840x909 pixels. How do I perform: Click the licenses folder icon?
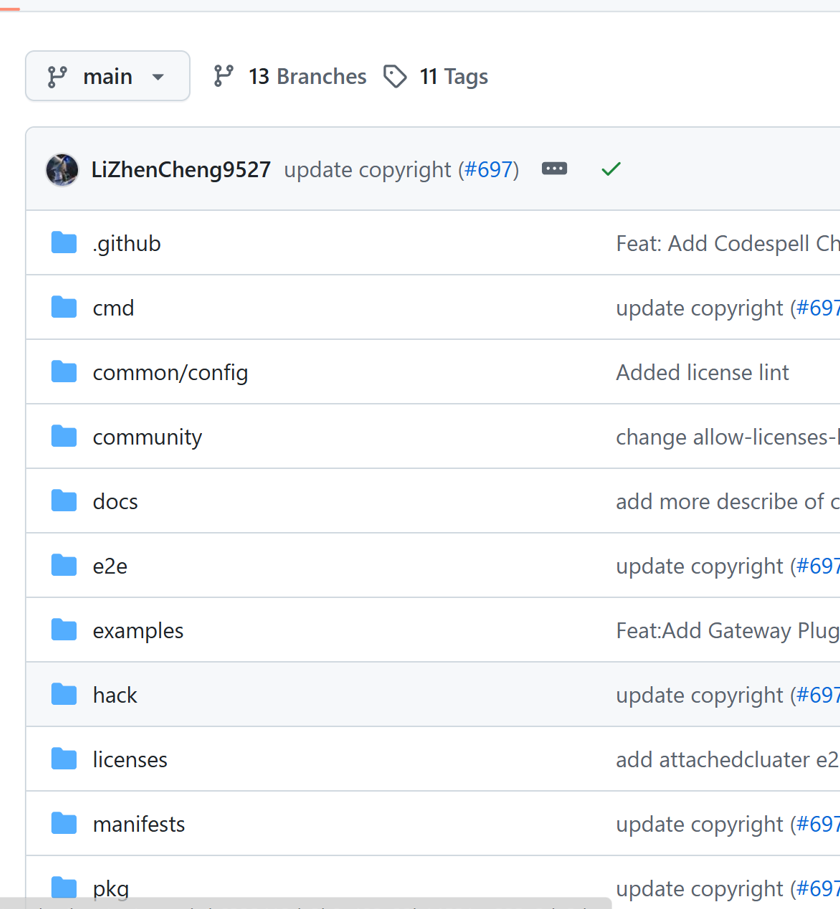[64, 759]
